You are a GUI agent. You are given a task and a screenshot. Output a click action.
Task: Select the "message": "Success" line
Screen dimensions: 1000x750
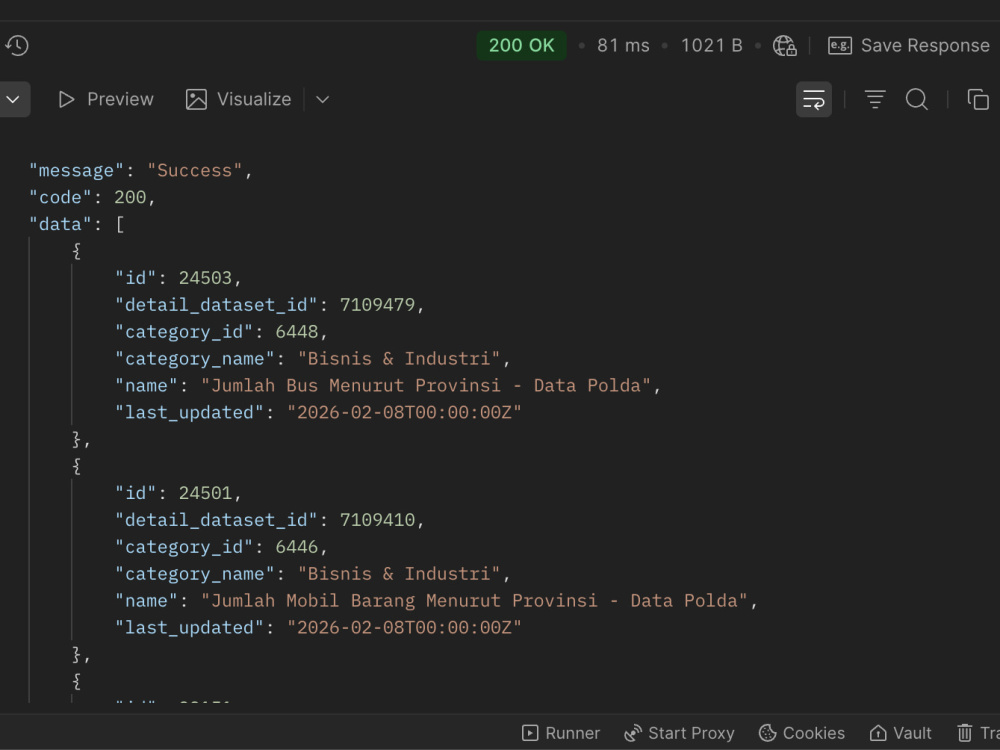[141, 170]
